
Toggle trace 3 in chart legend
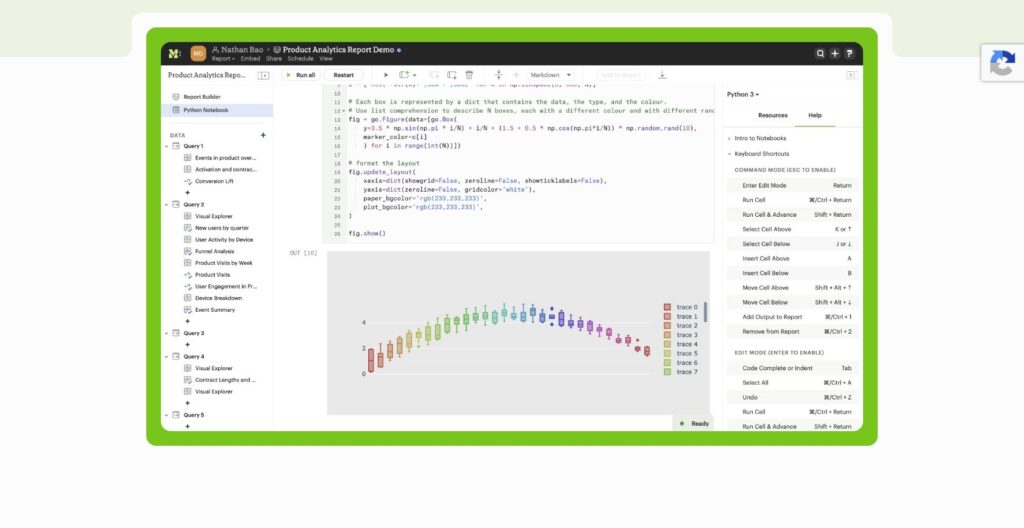pos(680,335)
